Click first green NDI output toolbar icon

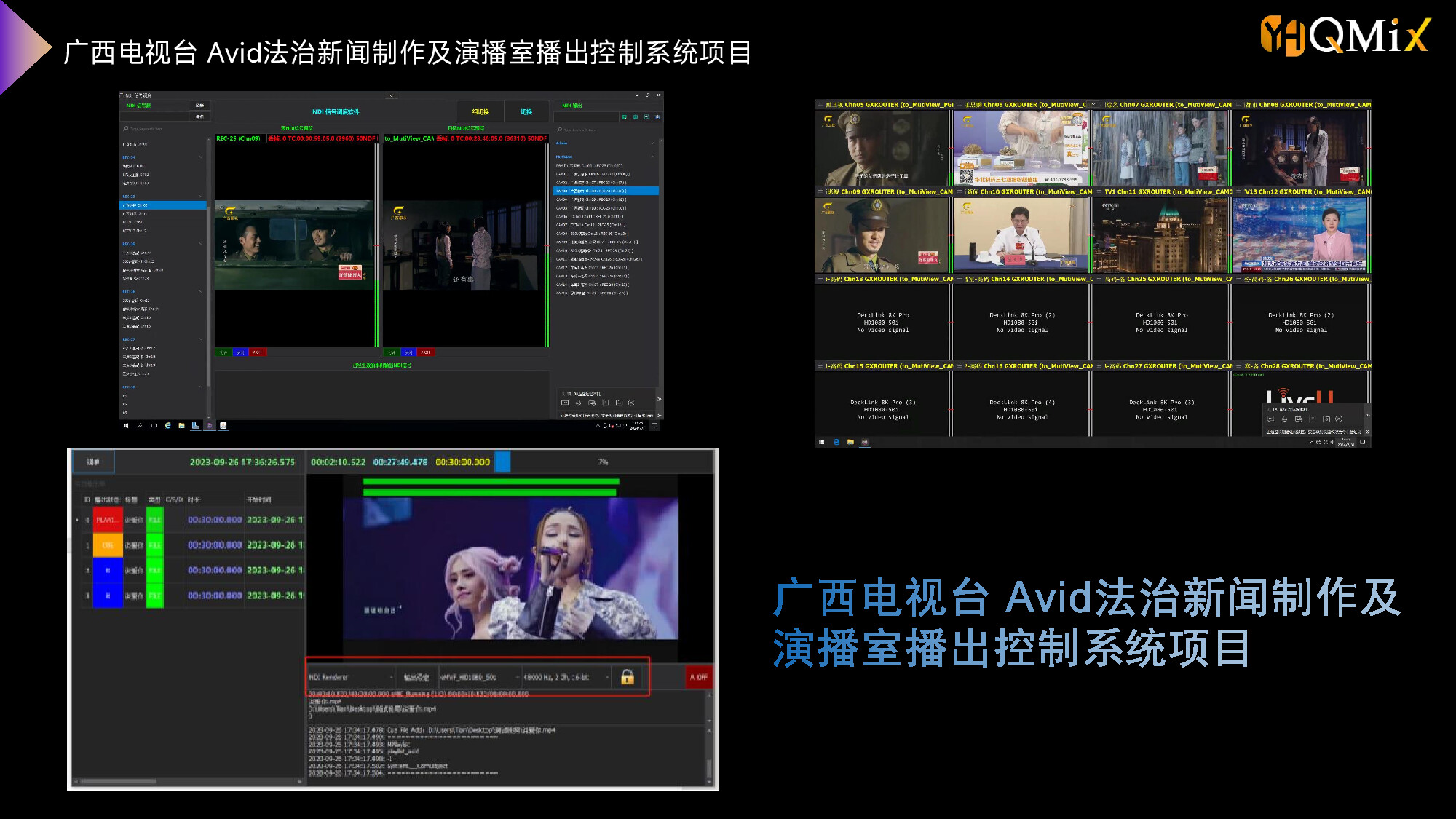coord(624,116)
